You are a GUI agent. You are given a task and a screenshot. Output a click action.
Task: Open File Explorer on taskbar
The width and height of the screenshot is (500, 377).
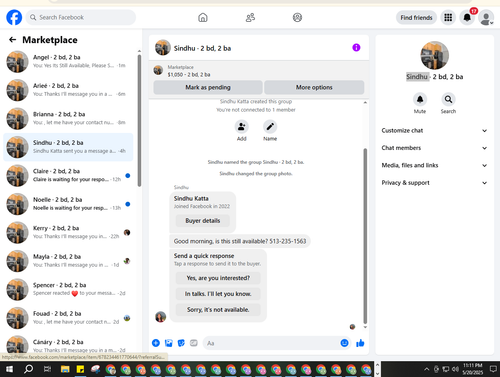[x=65, y=369]
